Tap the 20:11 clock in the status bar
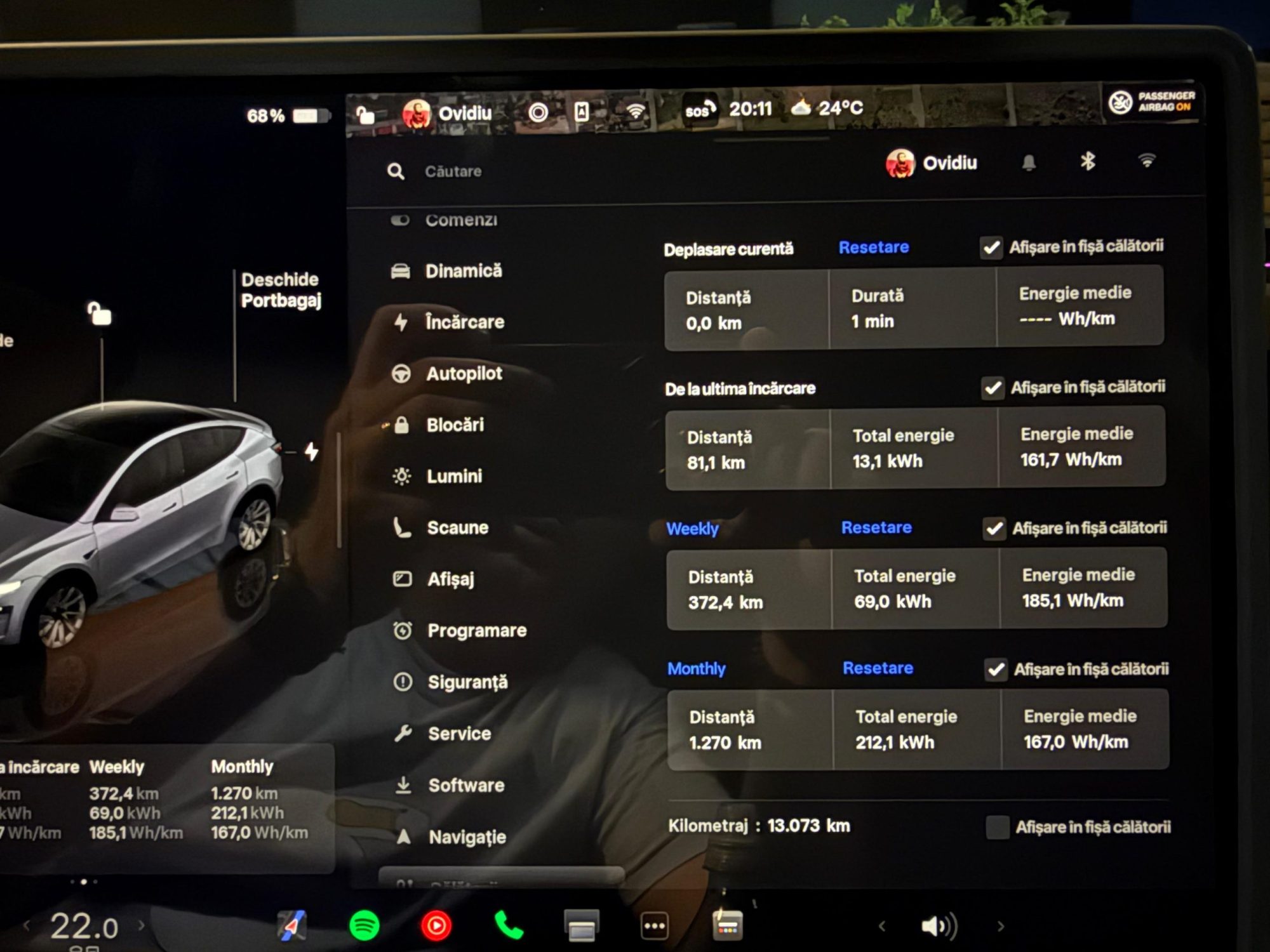 [750, 109]
